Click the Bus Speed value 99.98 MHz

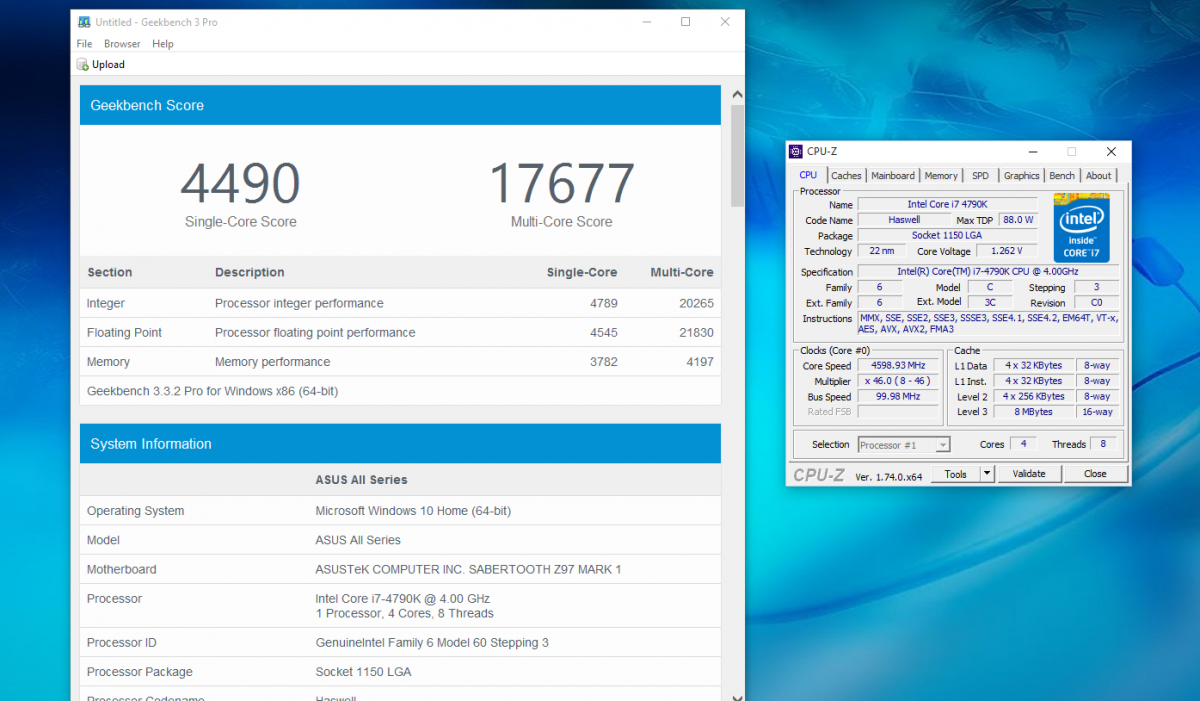[899, 397]
